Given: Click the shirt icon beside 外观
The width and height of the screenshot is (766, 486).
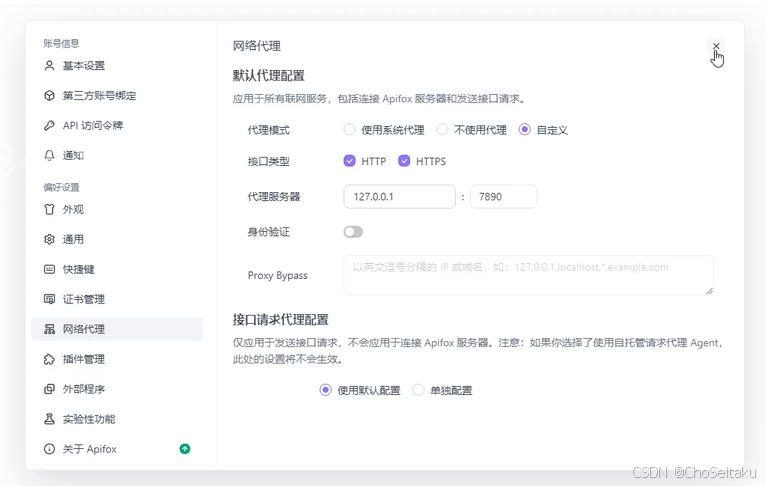Looking at the screenshot, I should 49,210.
